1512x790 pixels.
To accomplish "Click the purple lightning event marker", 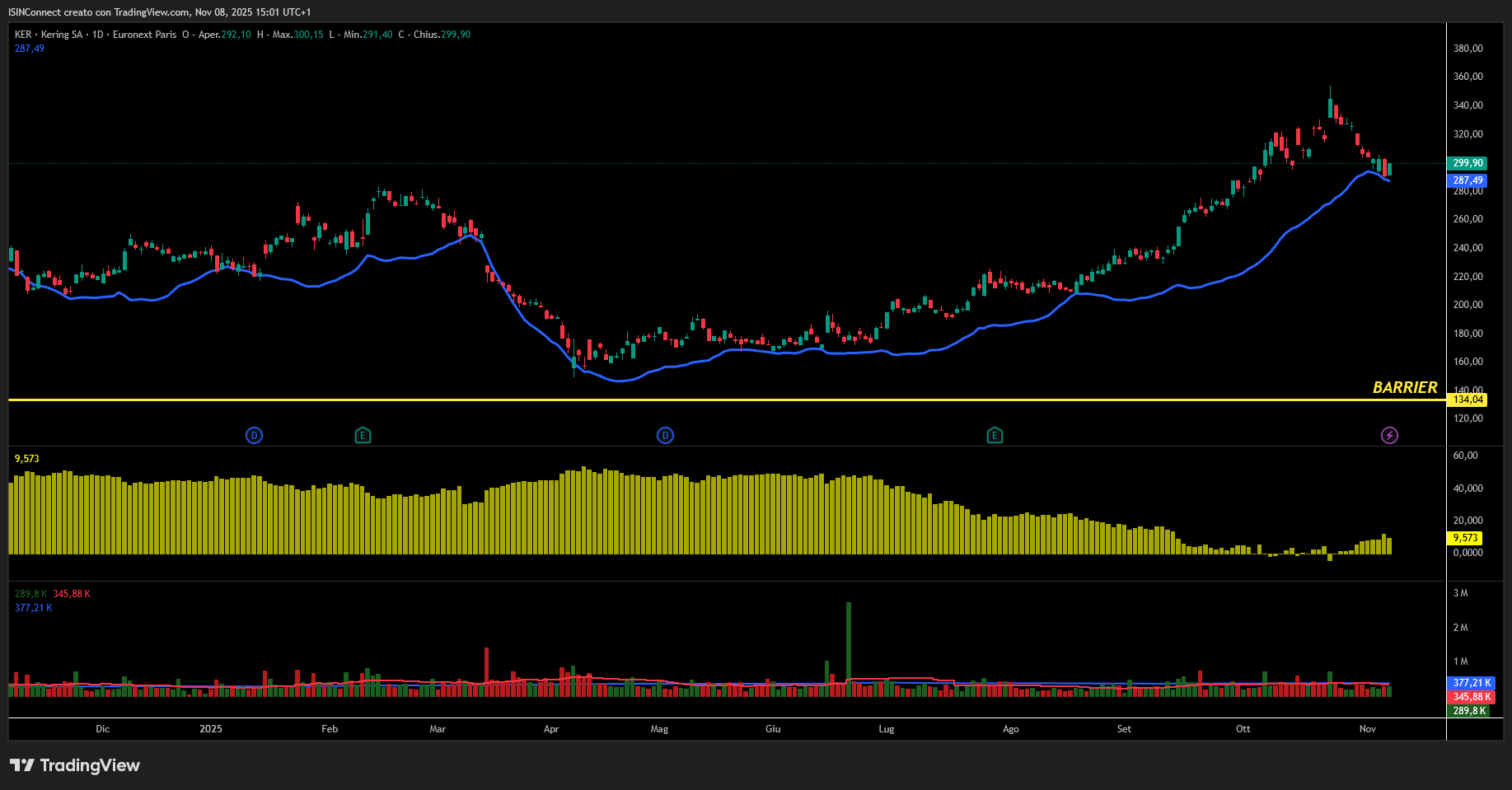I will click(x=1389, y=435).
